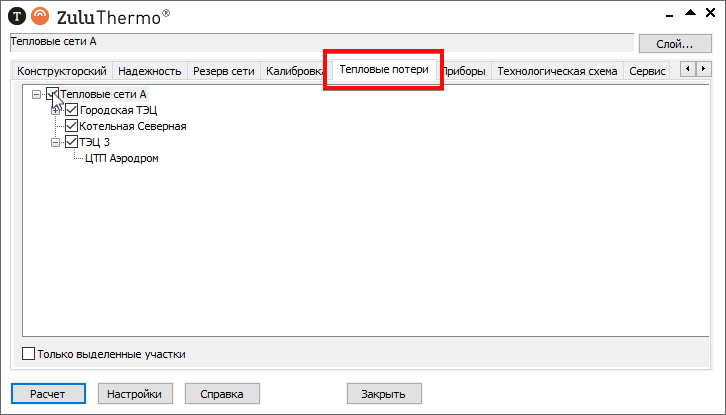The width and height of the screenshot is (726, 415).
Task: Uncheck the Котельная Северная checkbox
Action: tap(71, 126)
